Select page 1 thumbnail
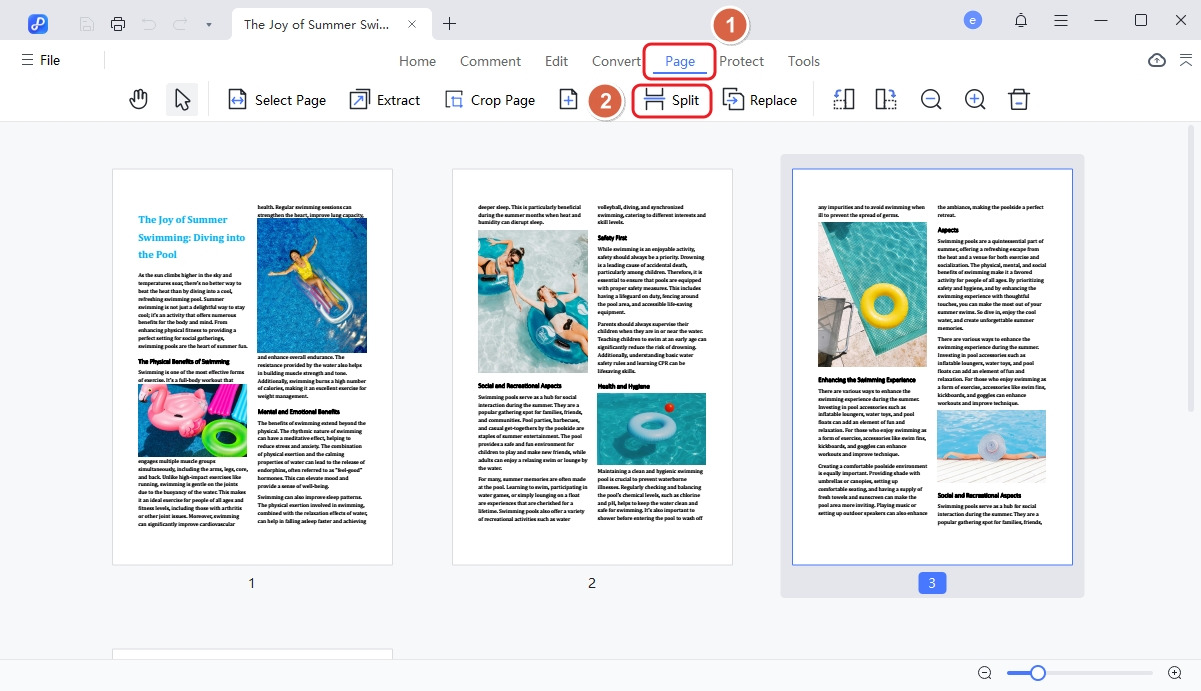Viewport: 1201px width, 691px height. (x=252, y=367)
